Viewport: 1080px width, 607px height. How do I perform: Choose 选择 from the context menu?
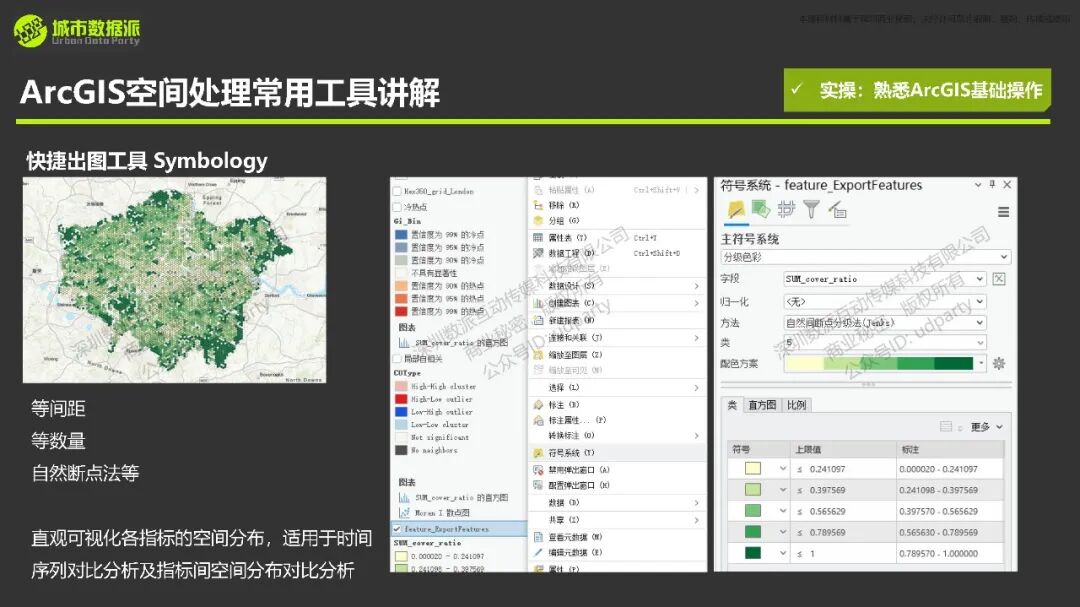pyautogui.click(x=617, y=388)
